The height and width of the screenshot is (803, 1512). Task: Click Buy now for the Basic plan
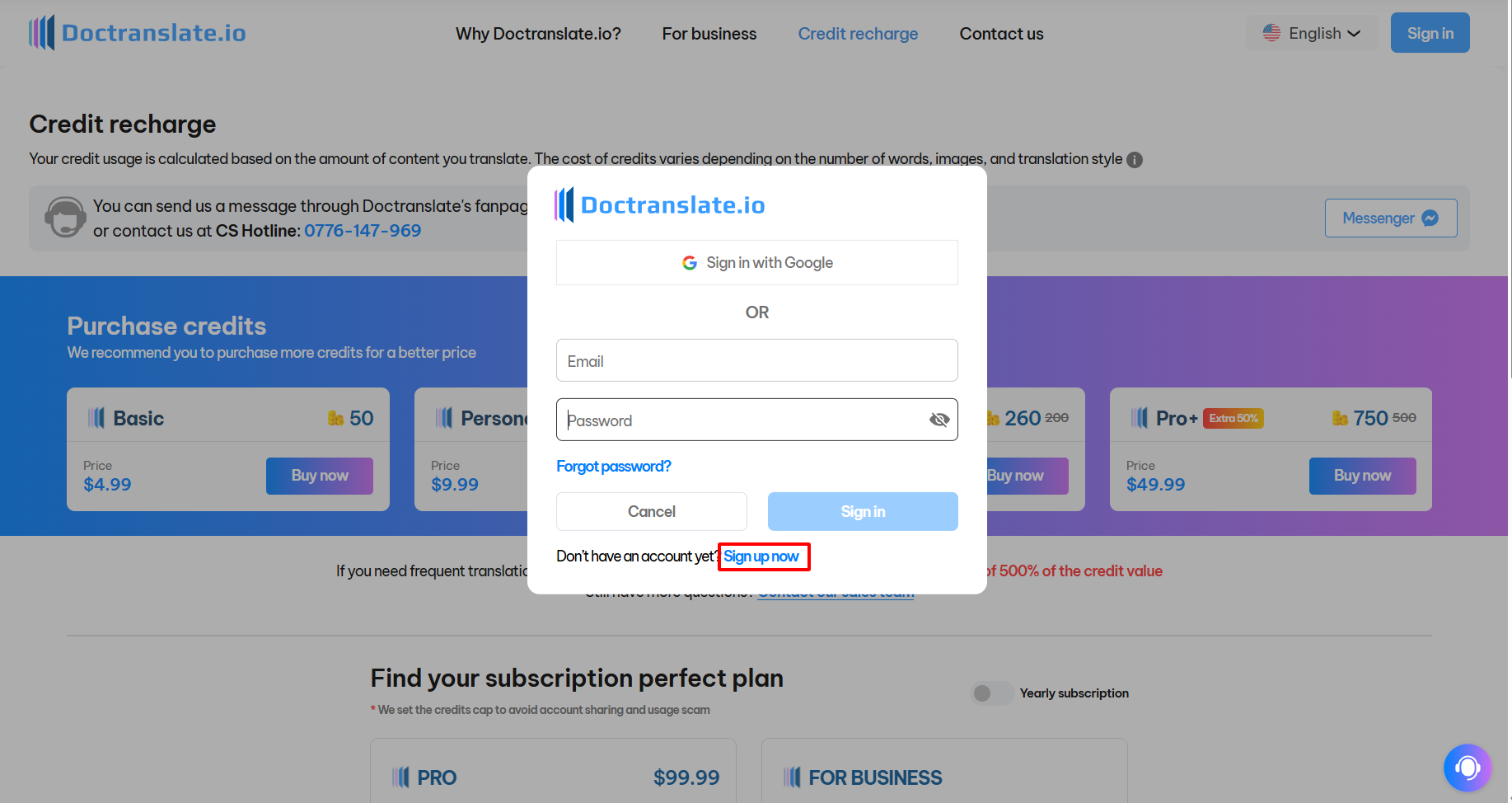319,476
